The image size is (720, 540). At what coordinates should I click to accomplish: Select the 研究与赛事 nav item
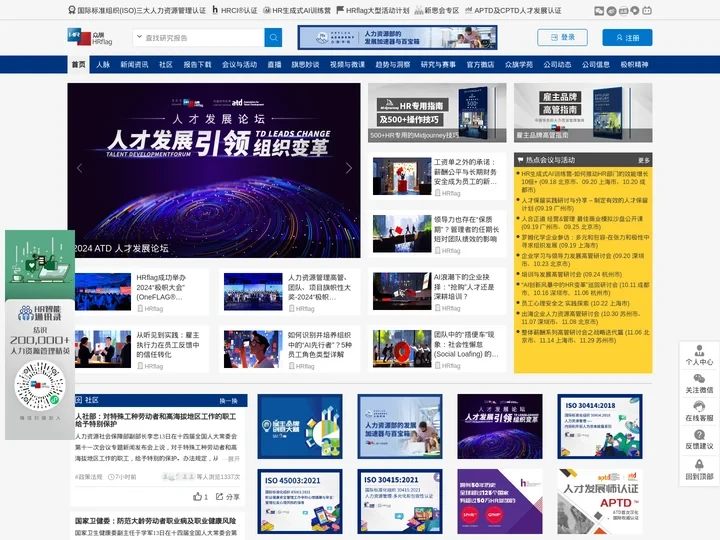[438, 65]
